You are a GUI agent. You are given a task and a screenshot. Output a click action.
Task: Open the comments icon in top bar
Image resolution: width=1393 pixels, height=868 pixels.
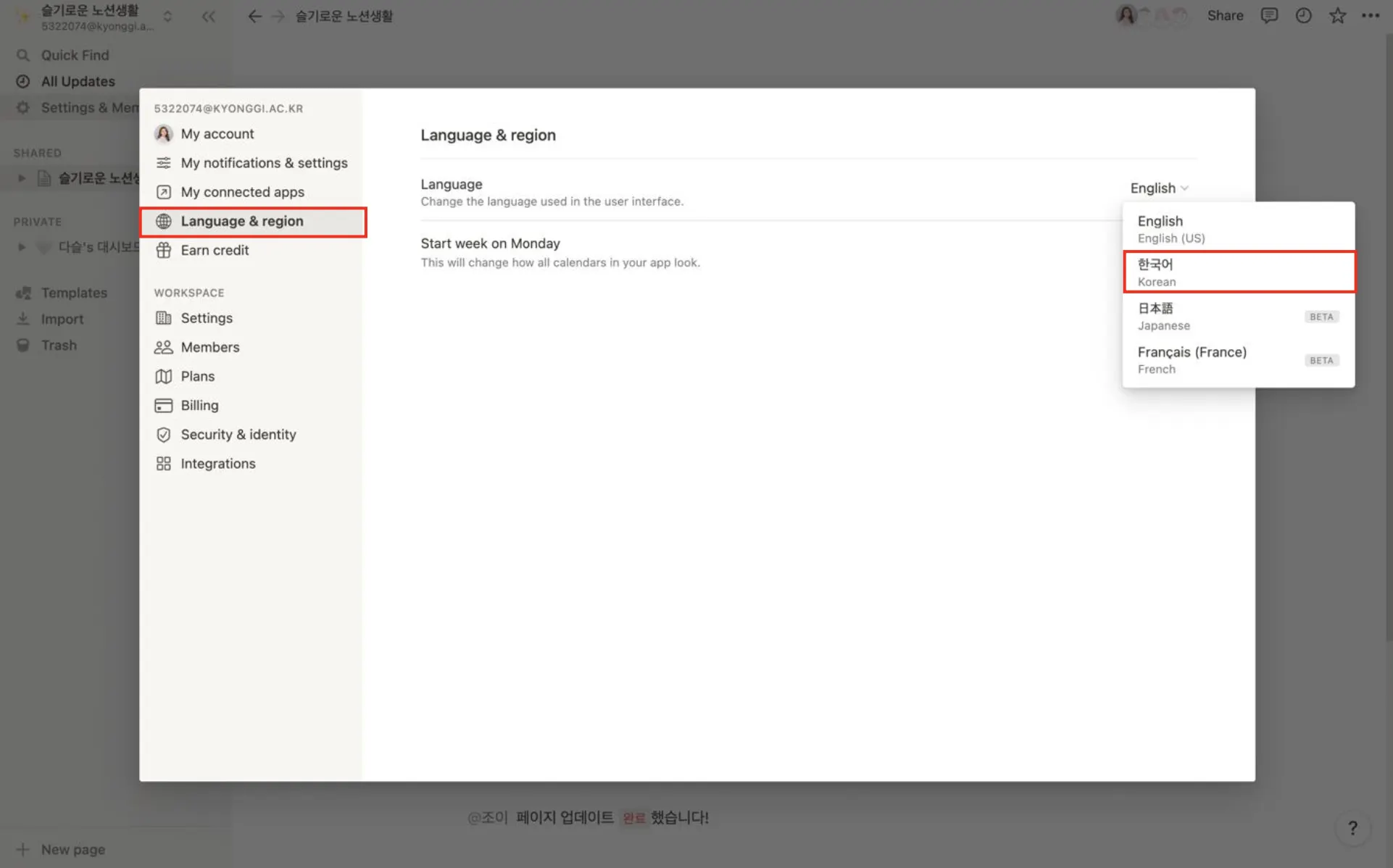pos(1269,16)
